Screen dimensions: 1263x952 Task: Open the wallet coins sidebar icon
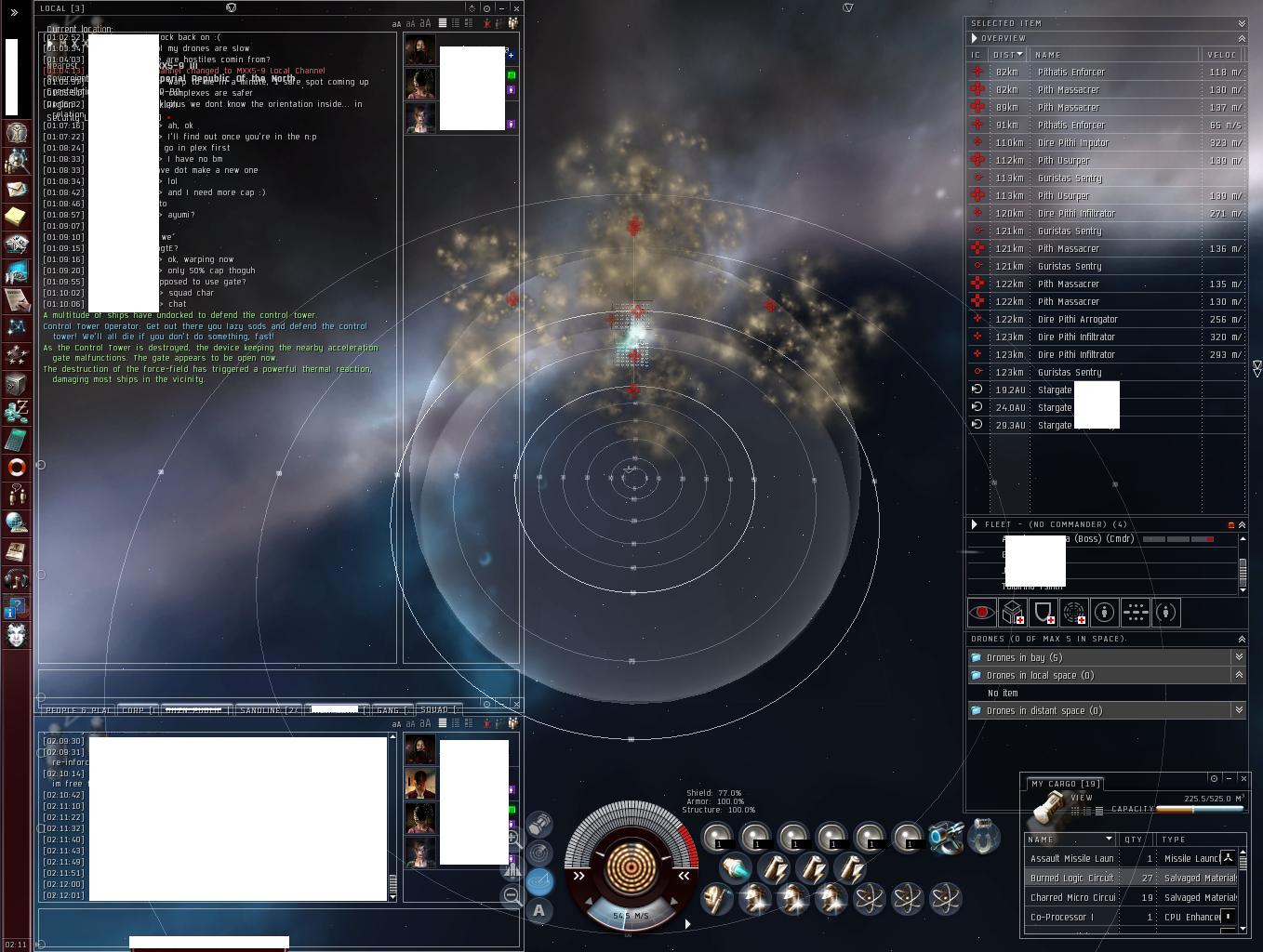point(17,411)
